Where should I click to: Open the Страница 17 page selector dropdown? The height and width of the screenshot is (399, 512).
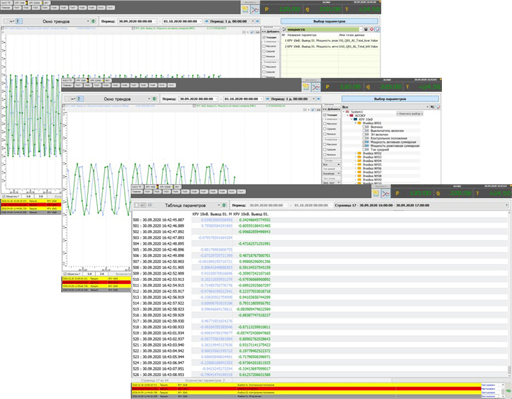click(x=507, y=205)
